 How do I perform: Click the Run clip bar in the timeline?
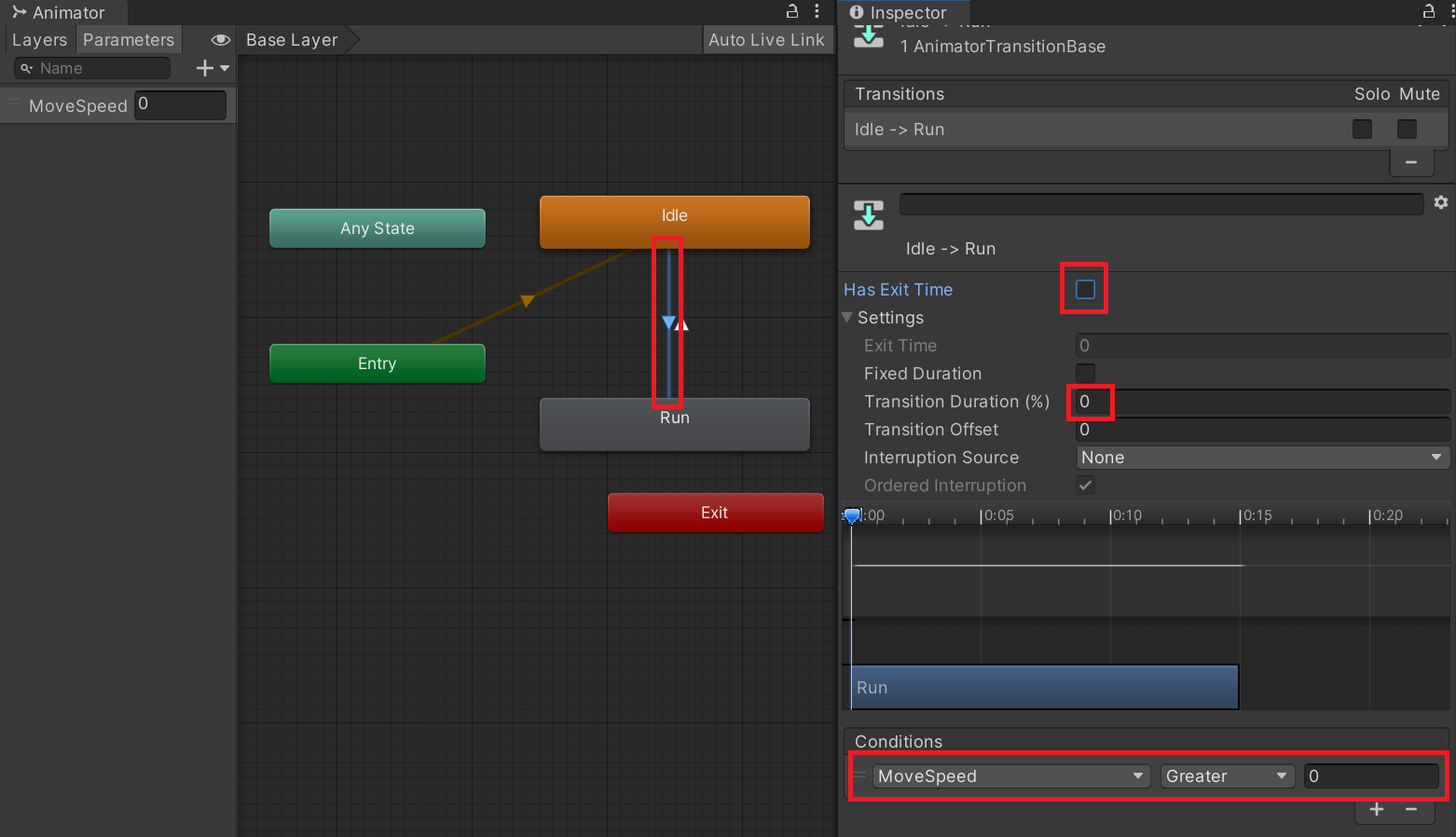point(1045,687)
